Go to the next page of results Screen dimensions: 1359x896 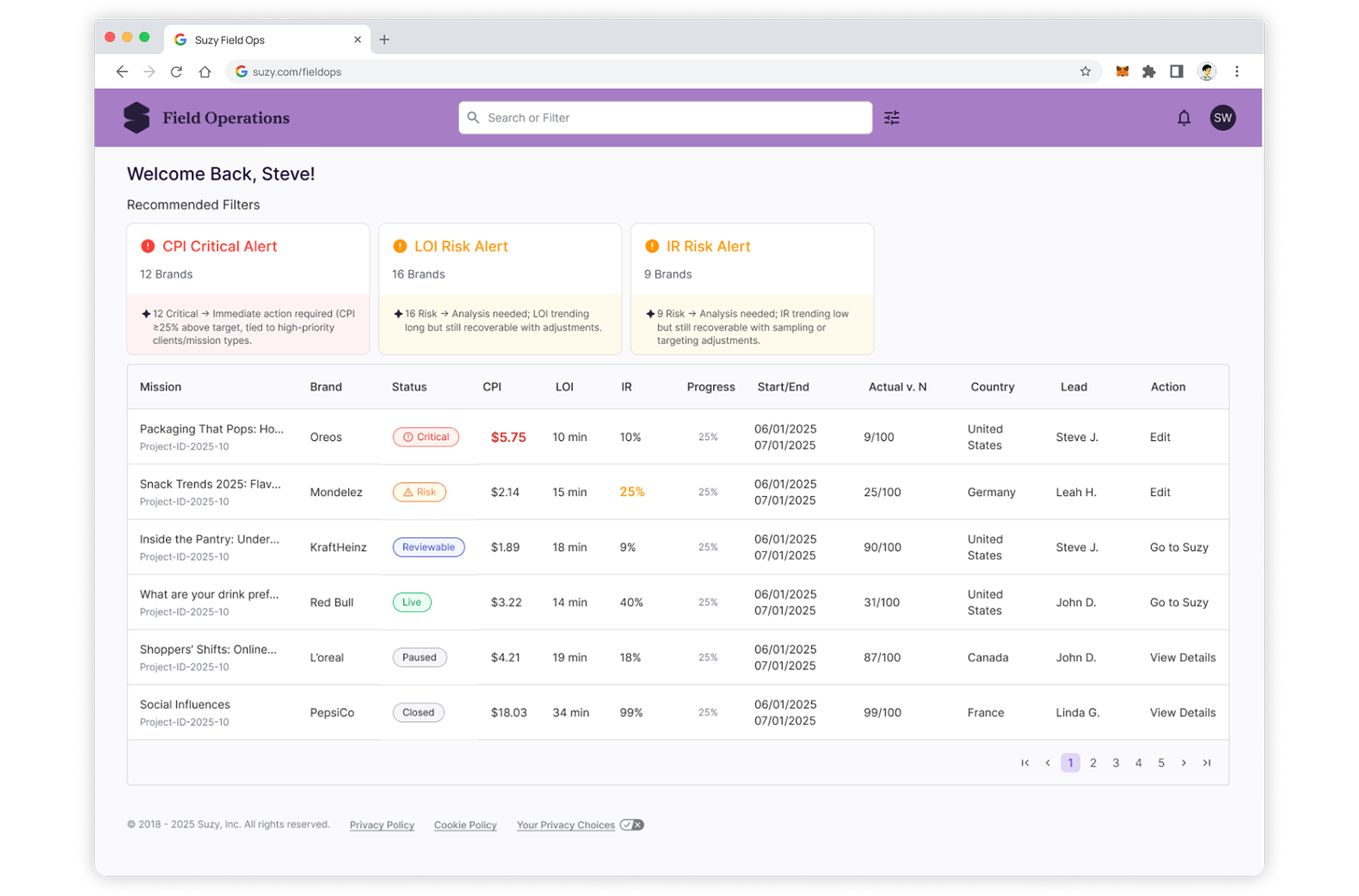[x=1183, y=763]
